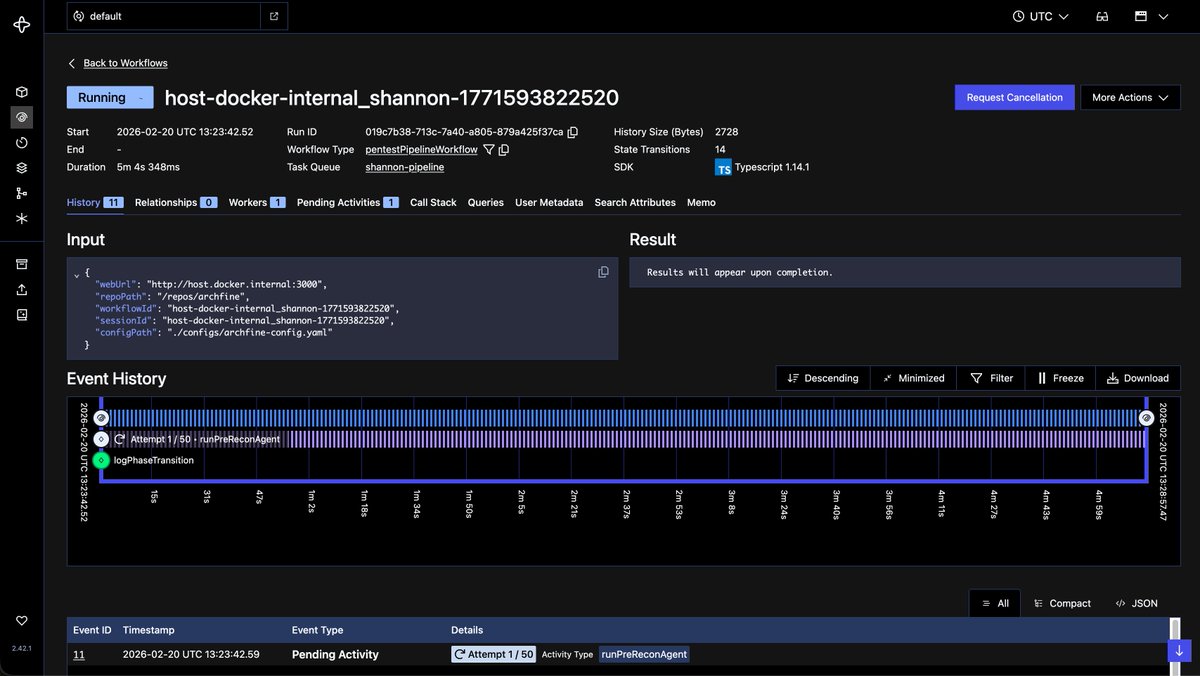Screen dimensions: 1200x676
Task: Open the More Actions dropdown
Action: [1130, 97]
